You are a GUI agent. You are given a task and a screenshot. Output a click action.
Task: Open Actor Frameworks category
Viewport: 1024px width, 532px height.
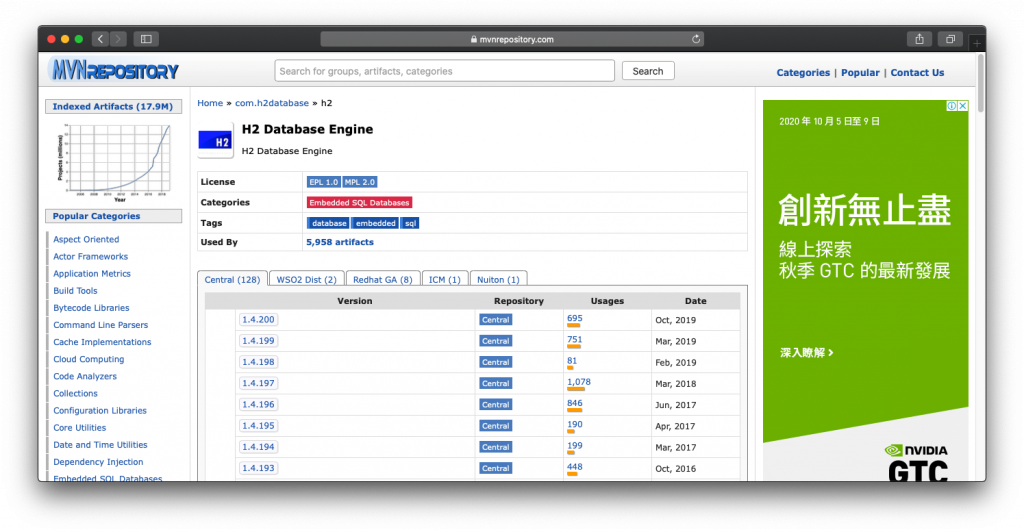pyautogui.click(x=91, y=257)
